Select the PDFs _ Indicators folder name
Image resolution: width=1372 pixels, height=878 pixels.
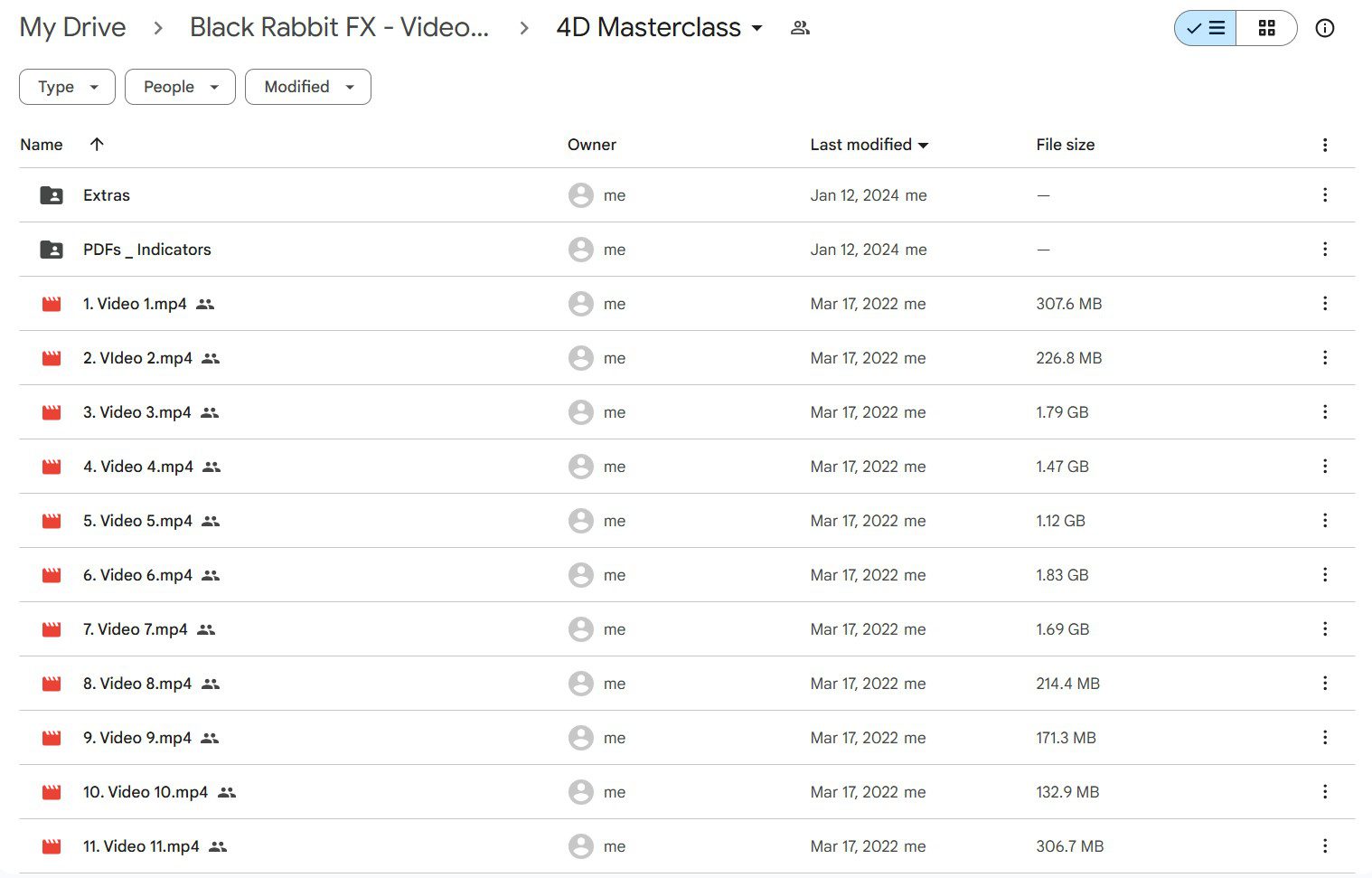(147, 250)
